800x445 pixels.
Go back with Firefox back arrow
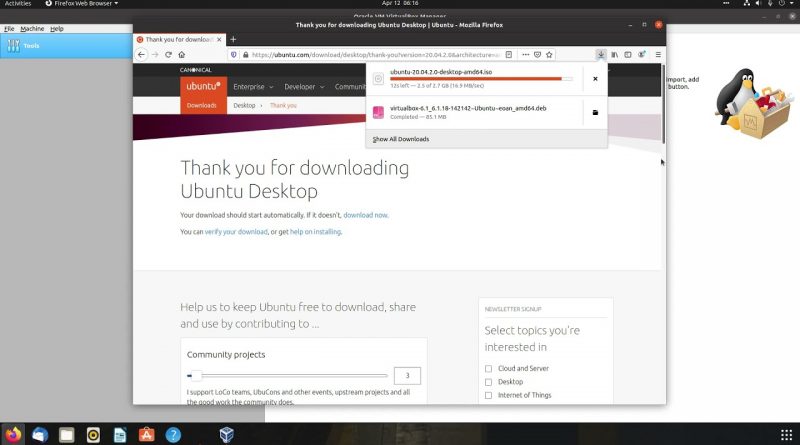[141, 55]
